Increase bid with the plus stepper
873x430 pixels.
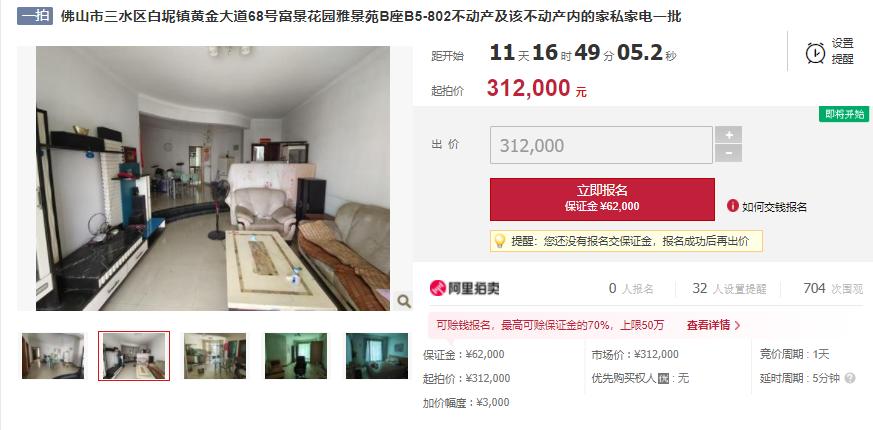728,135
